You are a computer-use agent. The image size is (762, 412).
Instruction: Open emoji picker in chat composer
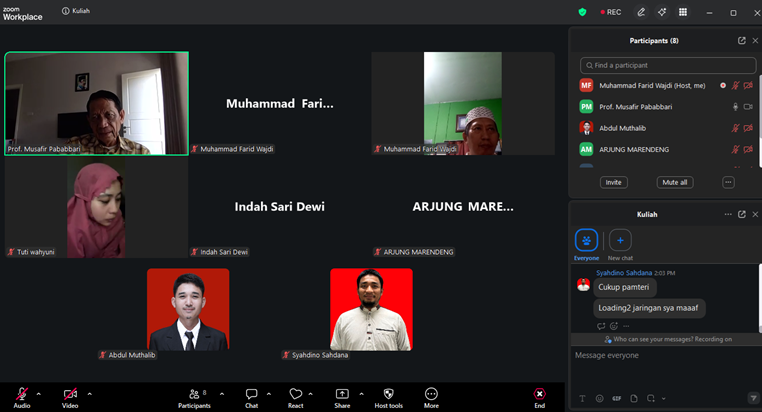(x=600, y=398)
